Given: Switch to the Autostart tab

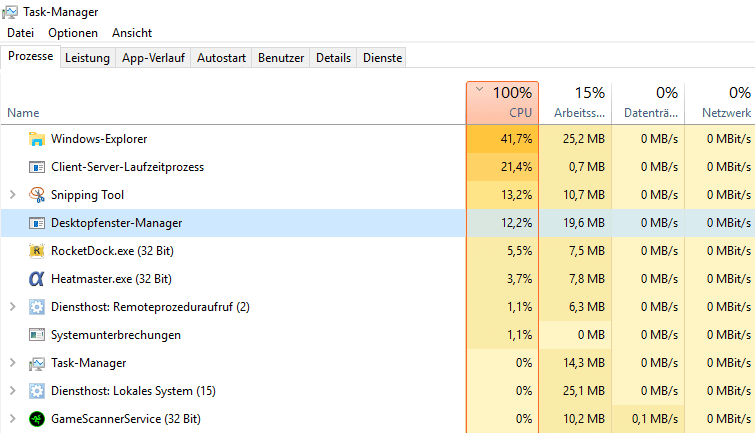Looking at the screenshot, I should [x=221, y=58].
